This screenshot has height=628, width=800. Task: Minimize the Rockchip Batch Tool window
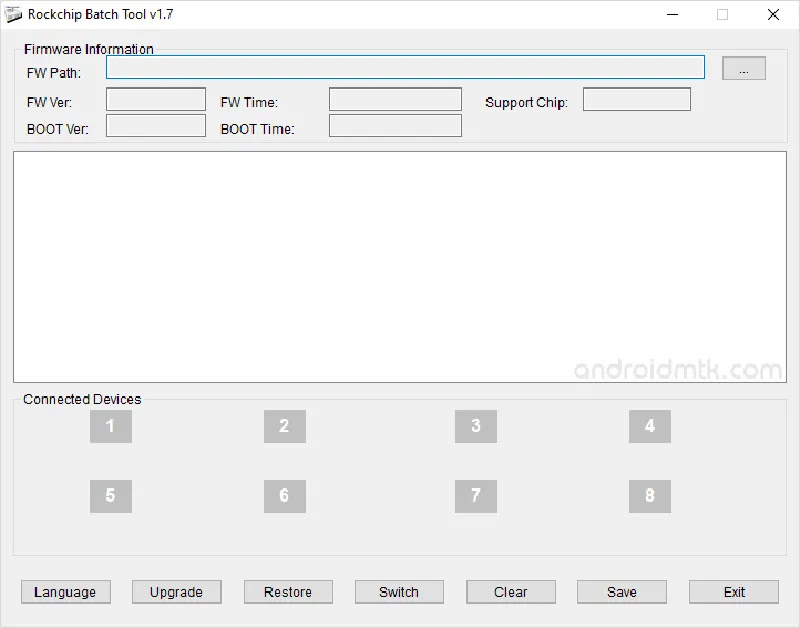click(x=672, y=15)
